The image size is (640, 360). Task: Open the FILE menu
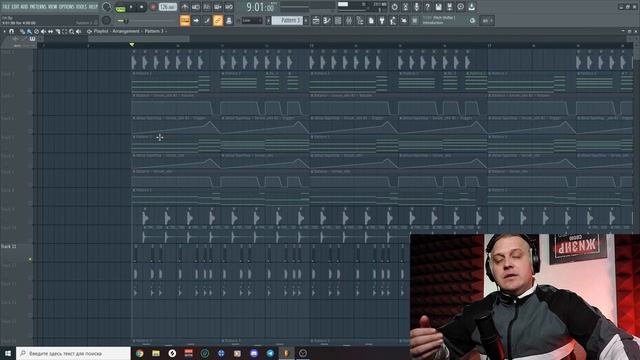[6, 7]
